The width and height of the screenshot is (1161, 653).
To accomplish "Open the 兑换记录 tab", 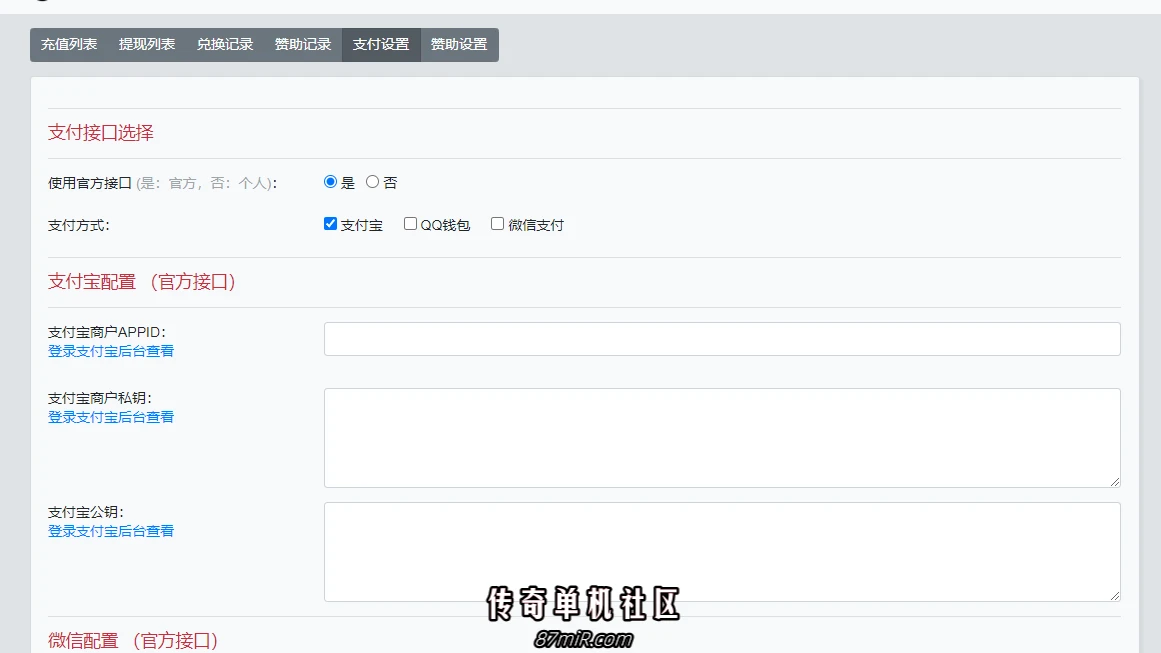I will tap(225, 44).
